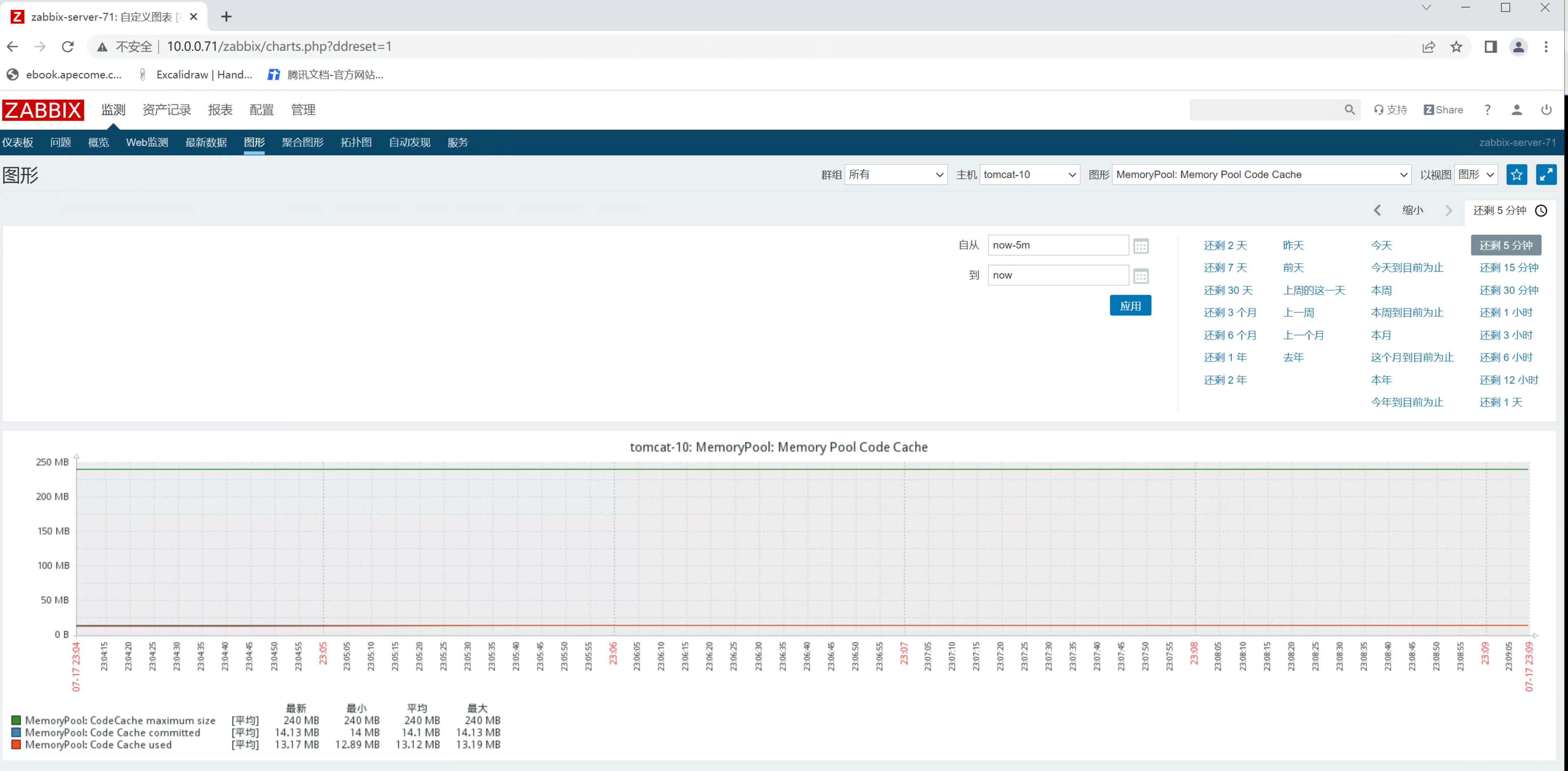Viewport: 1568px width, 771px height.
Task: Add graph to favorites star icon
Action: (x=1516, y=175)
